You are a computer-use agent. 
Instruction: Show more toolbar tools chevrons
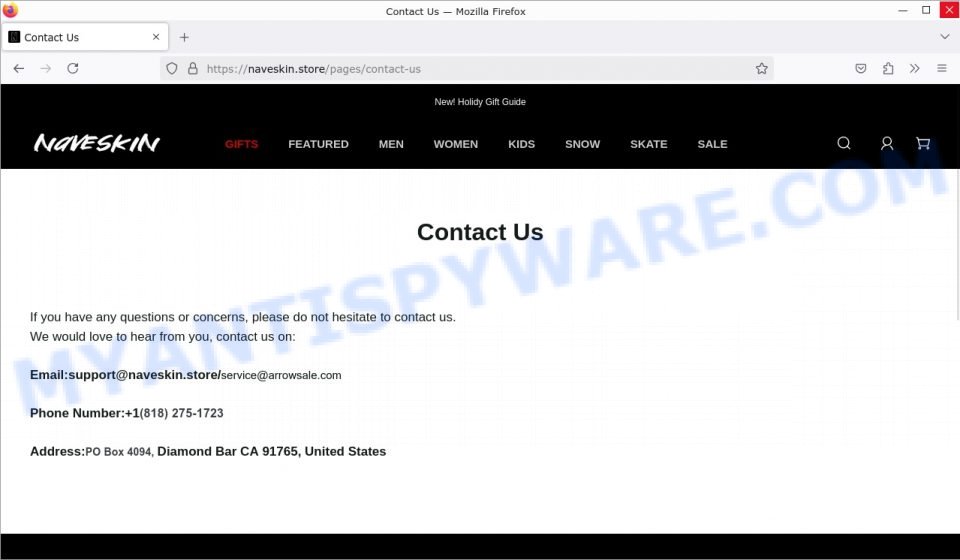click(x=915, y=69)
